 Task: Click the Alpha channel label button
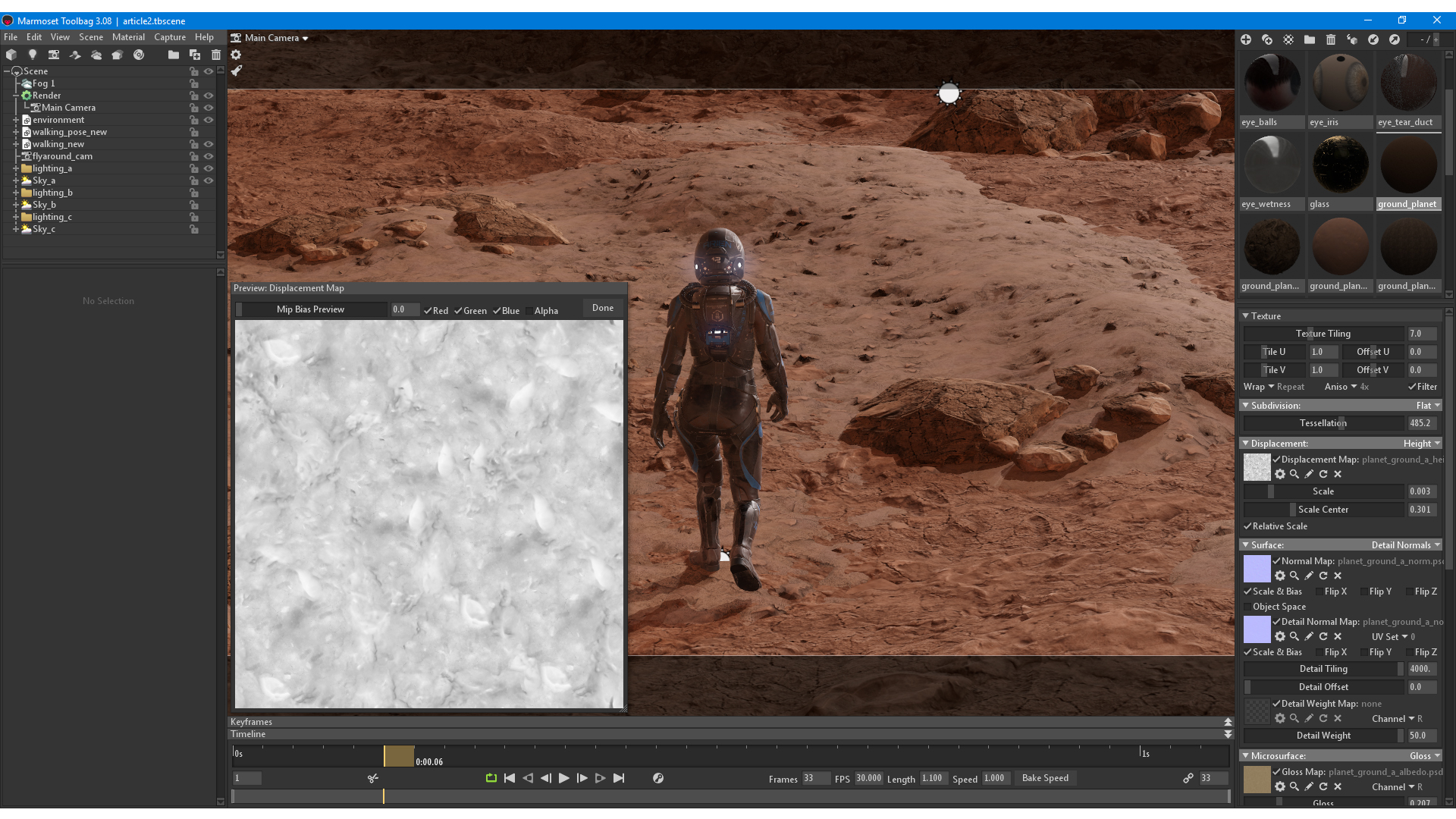click(545, 310)
